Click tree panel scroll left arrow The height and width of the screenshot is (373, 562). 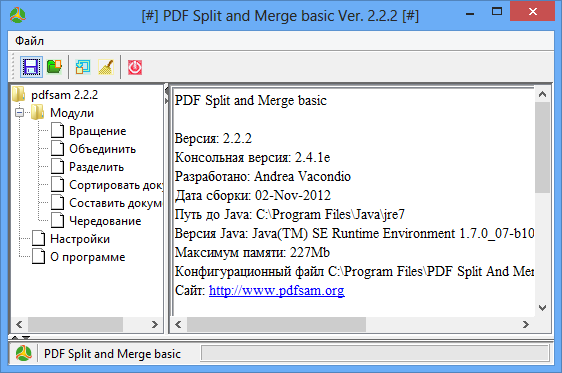[x=19, y=324]
